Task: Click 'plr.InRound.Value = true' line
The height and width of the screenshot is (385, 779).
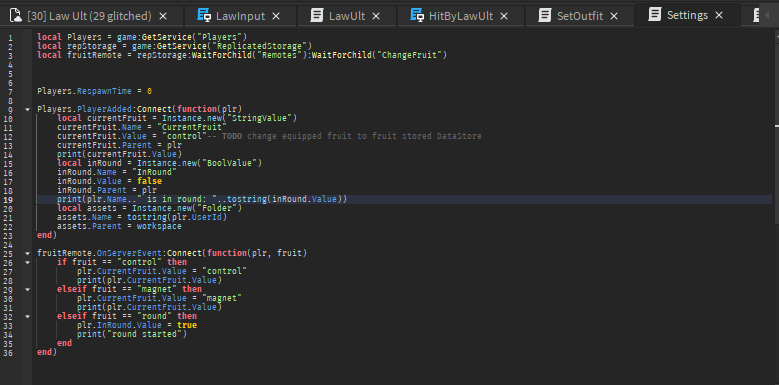Action: click(x=137, y=325)
